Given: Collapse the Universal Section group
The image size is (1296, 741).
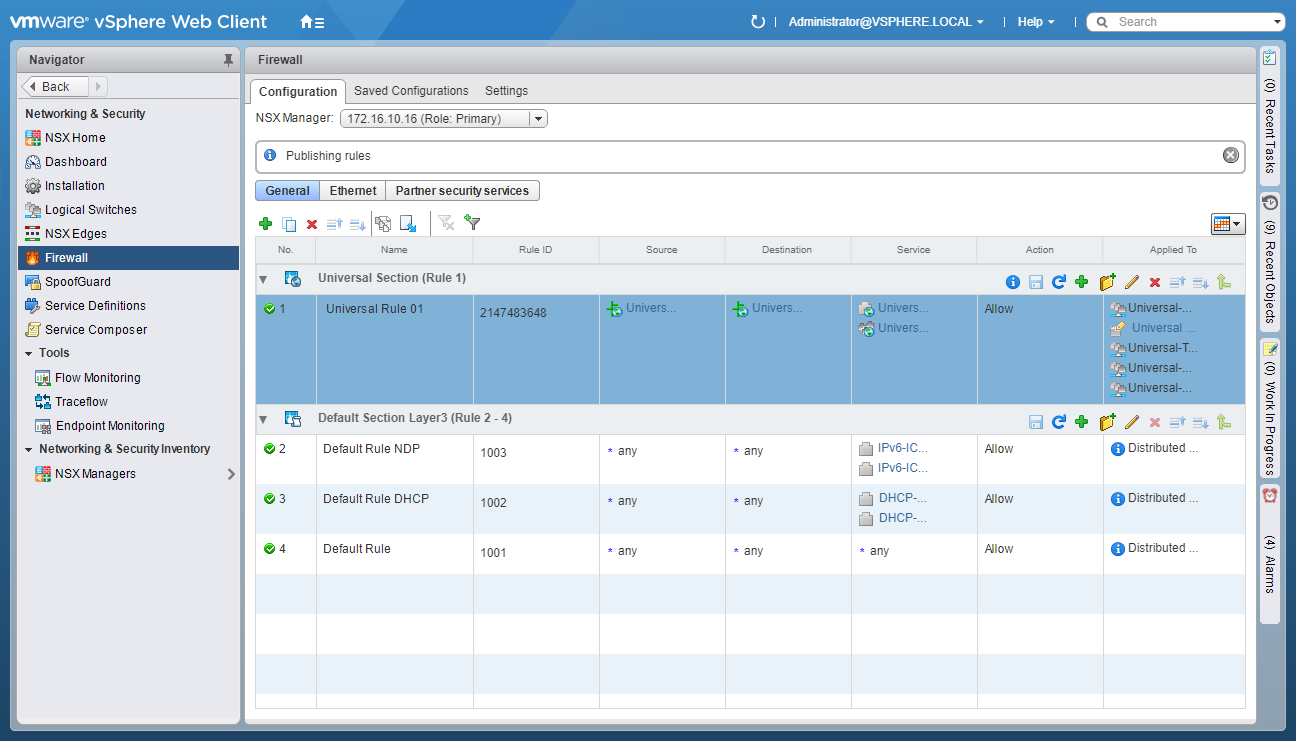Looking at the screenshot, I should pyautogui.click(x=263, y=279).
